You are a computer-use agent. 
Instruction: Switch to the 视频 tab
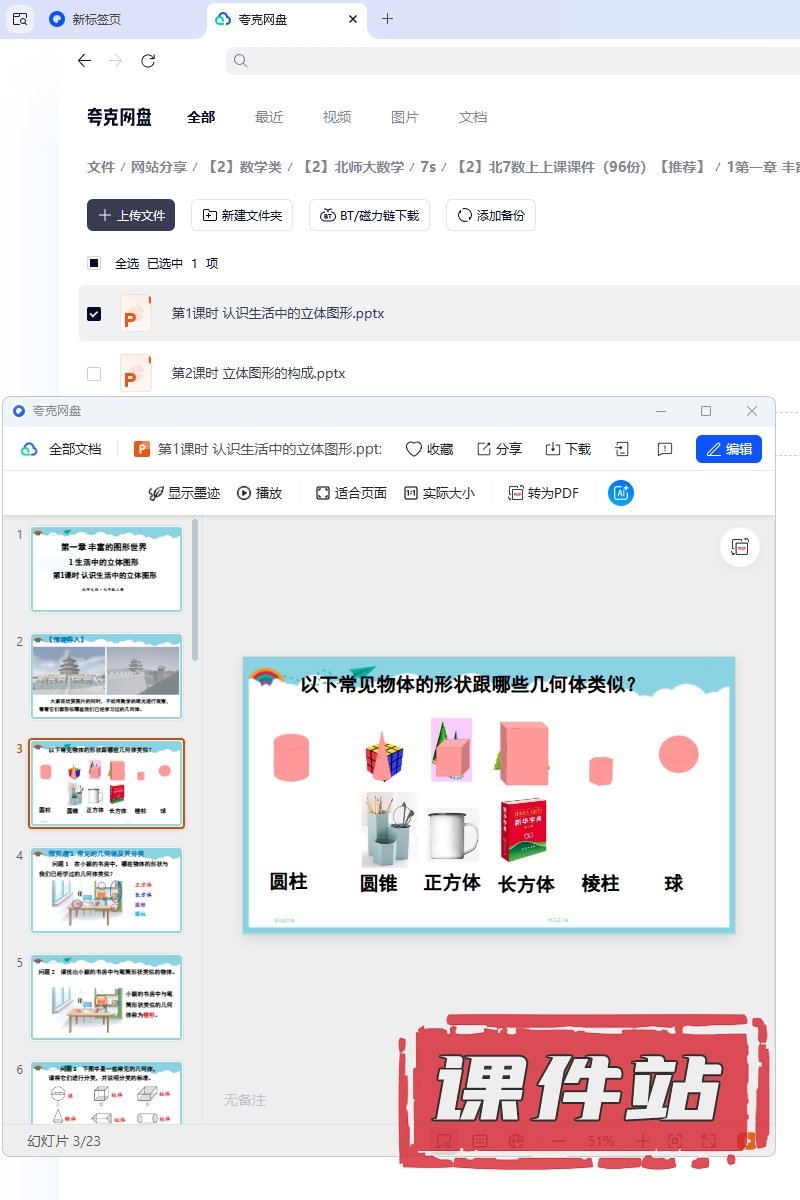[337, 117]
